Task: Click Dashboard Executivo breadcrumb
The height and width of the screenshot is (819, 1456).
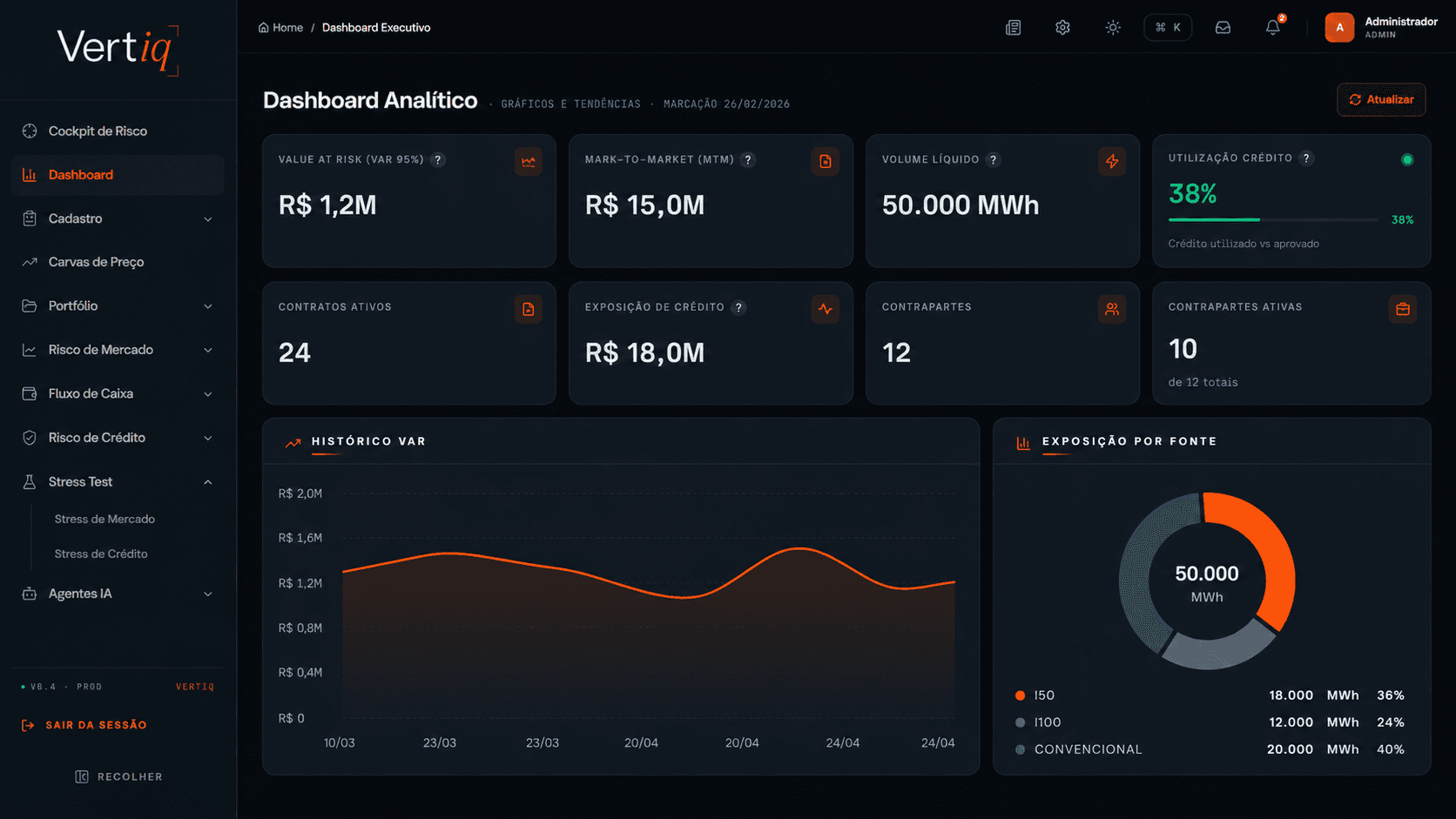Action: click(x=376, y=28)
